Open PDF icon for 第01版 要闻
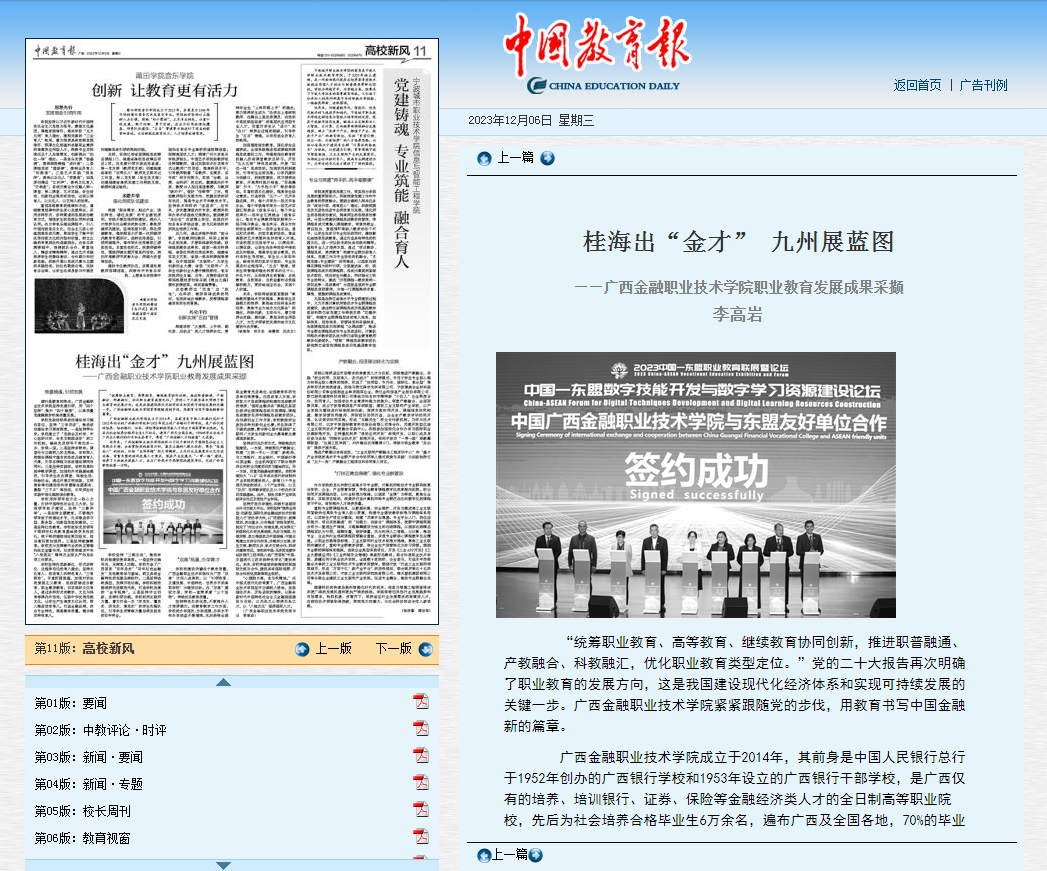This screenshot has height=871, width=1047. pos(421,702)
